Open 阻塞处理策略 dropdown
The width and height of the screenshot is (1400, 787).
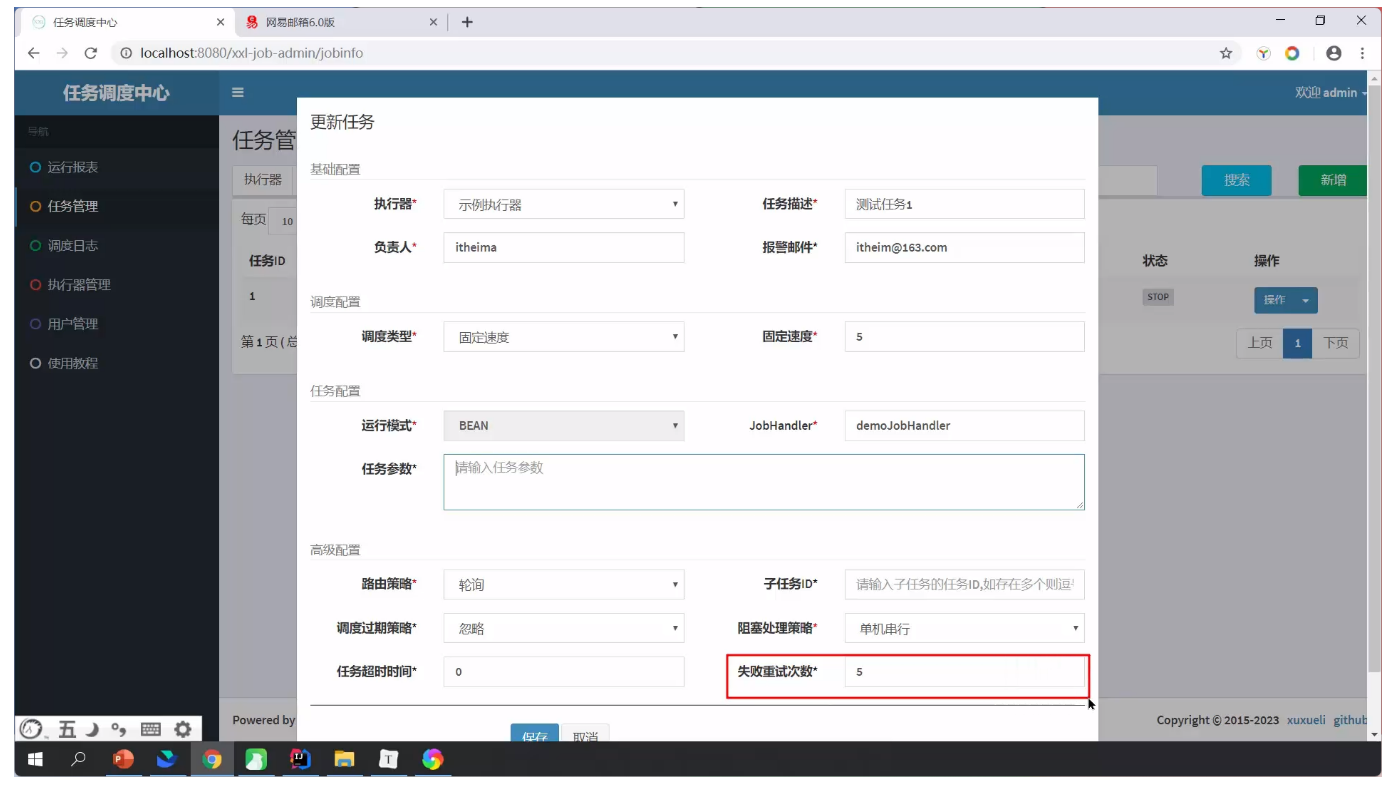click(x=965, y=628)
